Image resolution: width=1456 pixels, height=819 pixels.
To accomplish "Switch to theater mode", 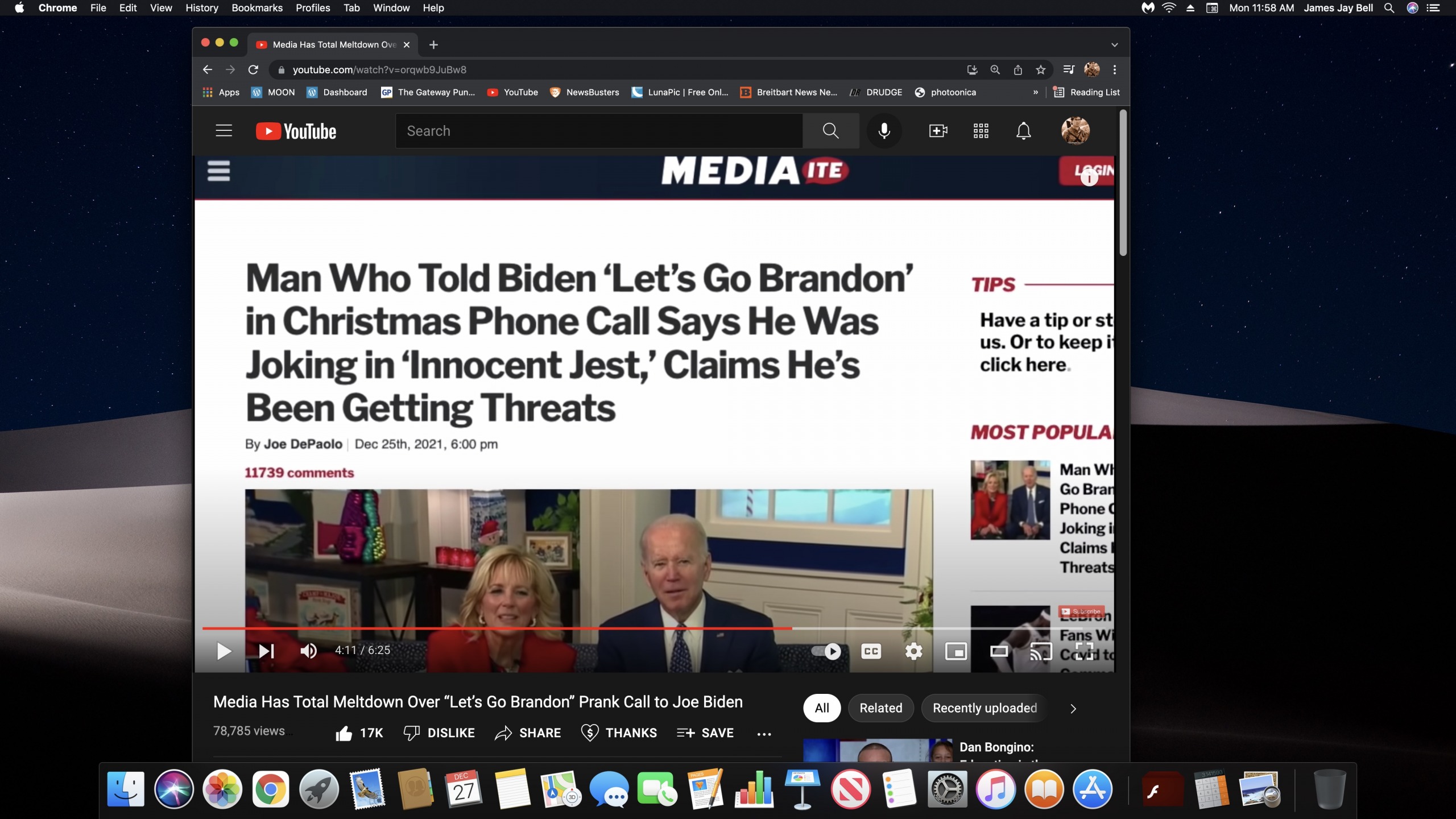I will (999, 651).
